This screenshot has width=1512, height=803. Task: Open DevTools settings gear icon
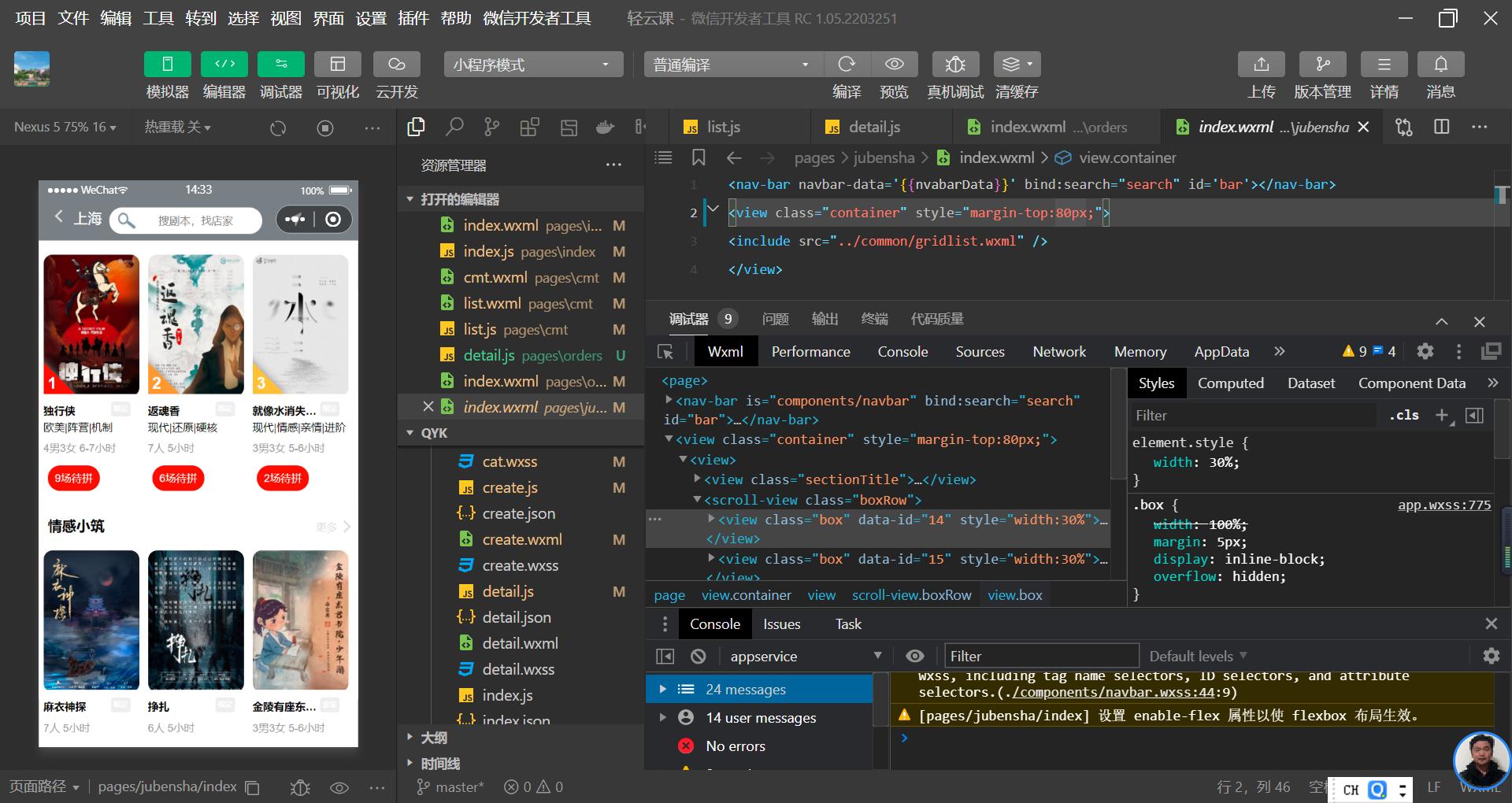coord(1425,352)
